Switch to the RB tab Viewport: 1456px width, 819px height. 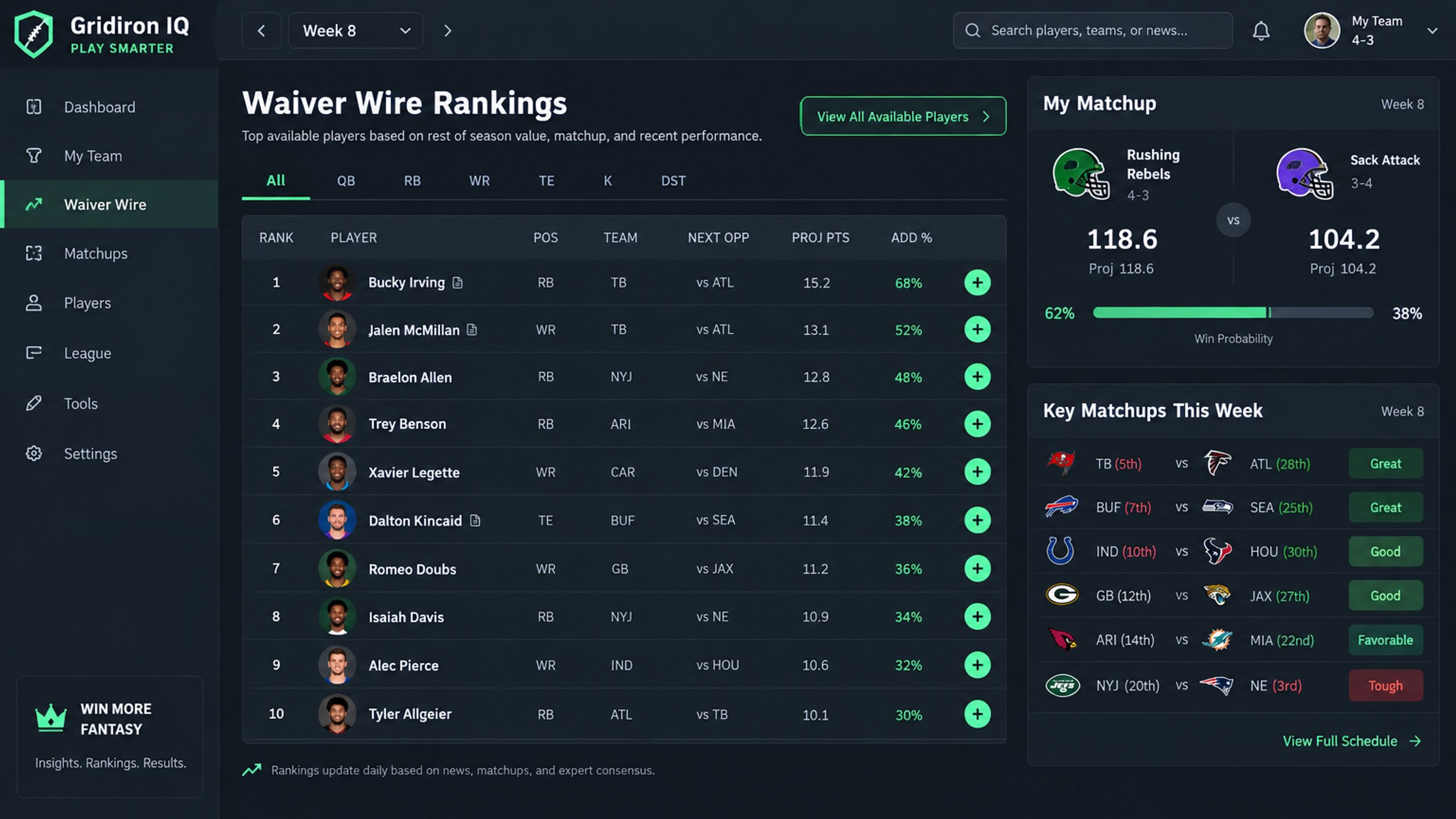(412, 181)
